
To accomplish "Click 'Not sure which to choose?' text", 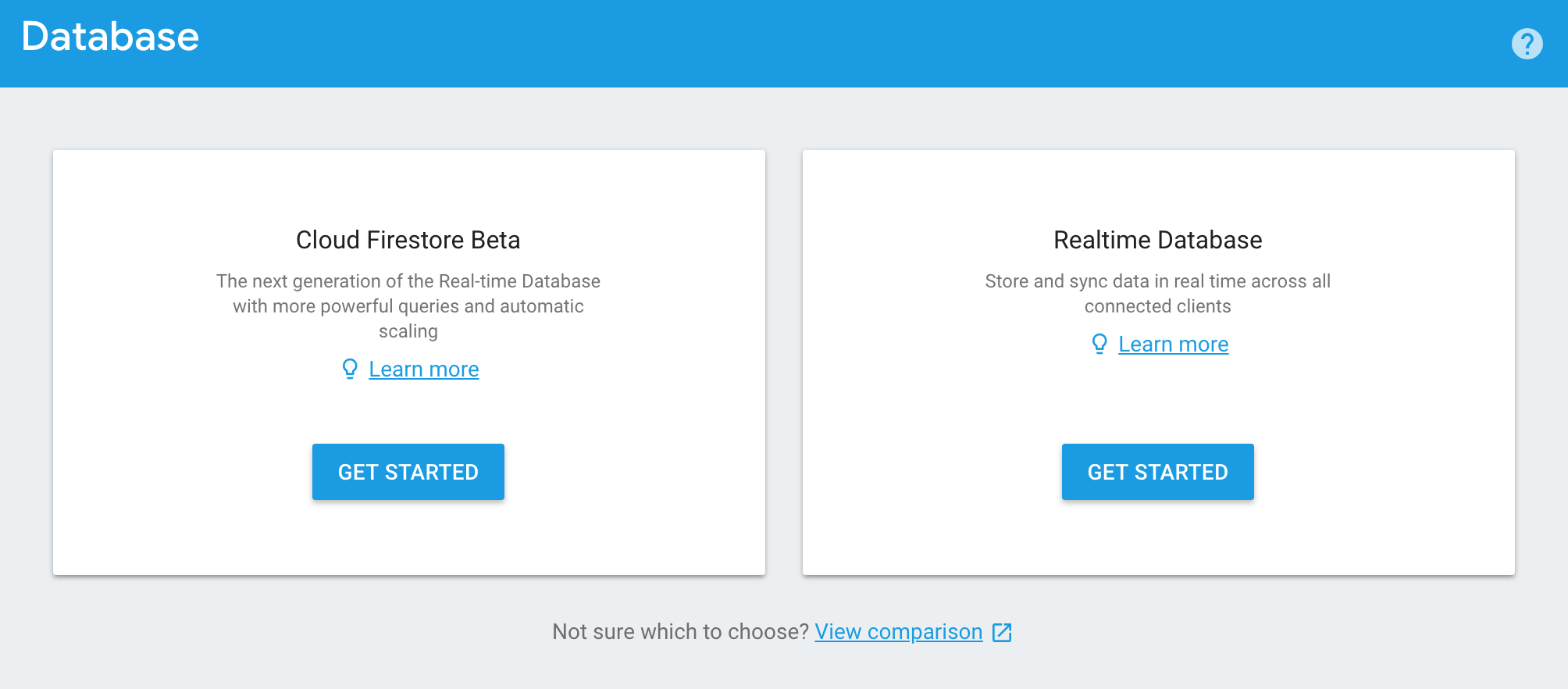I will [679, 632].
